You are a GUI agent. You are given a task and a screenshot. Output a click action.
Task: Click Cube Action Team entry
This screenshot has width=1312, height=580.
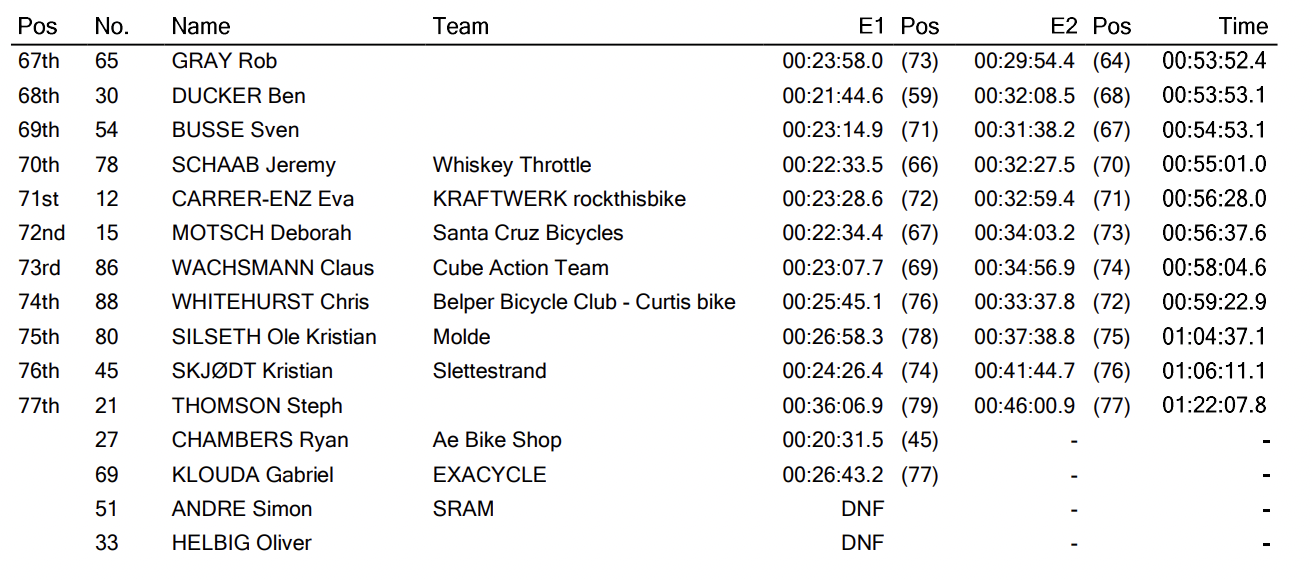pyautogui.click(x=520, y=268)
